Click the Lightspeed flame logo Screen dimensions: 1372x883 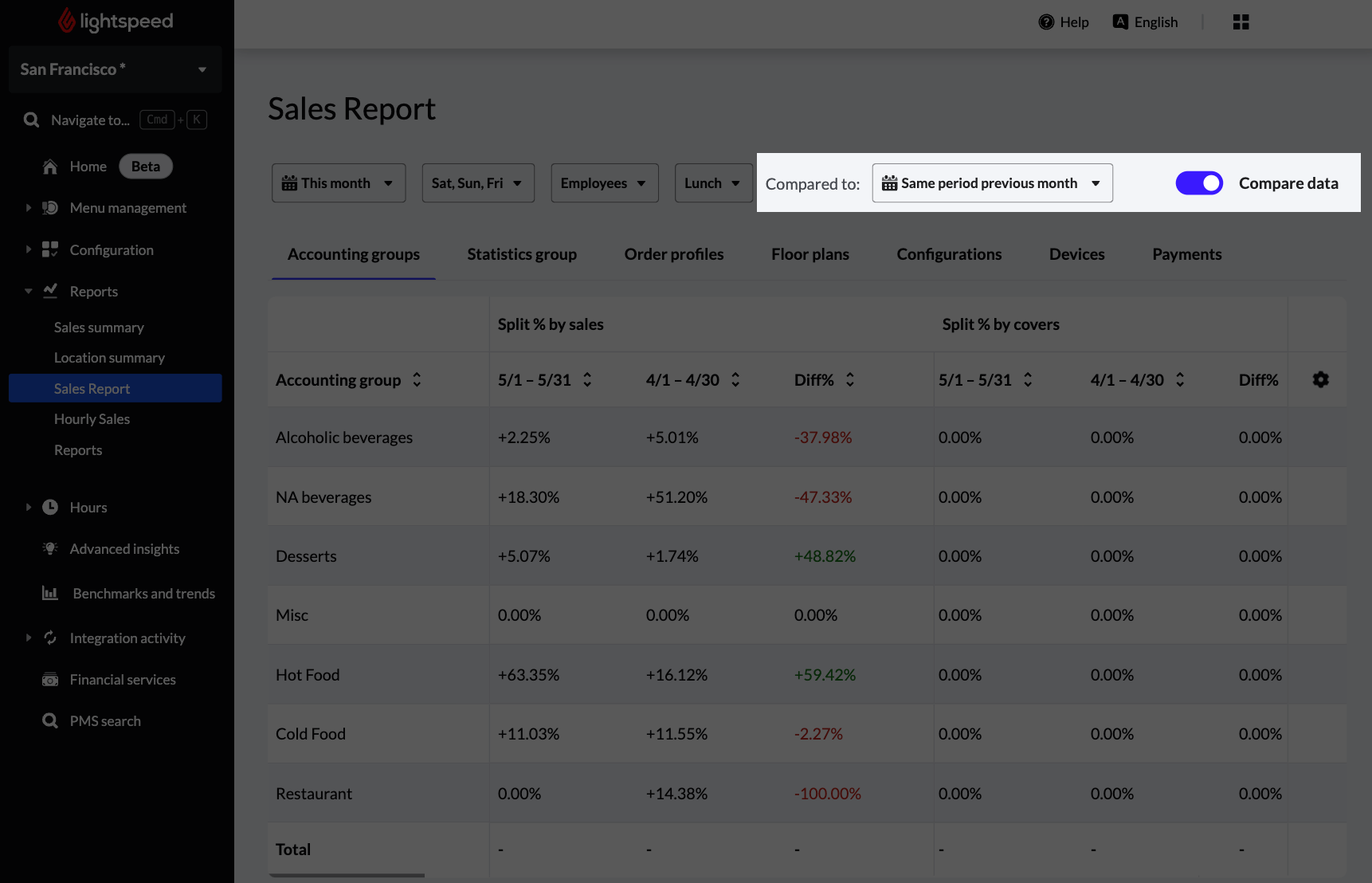coord(67,22)
